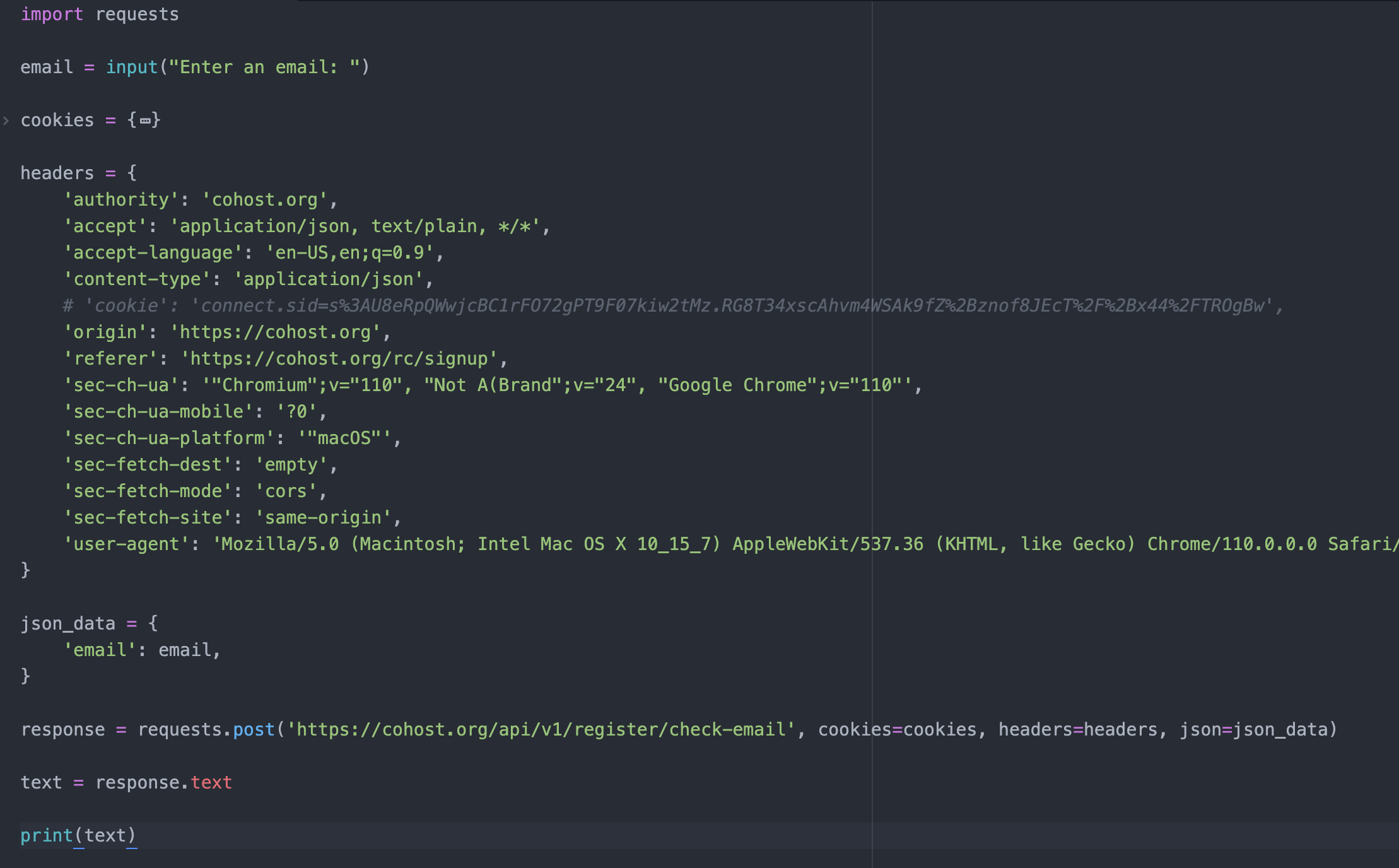Click the 'same-origin' value string

coord(323,517)
